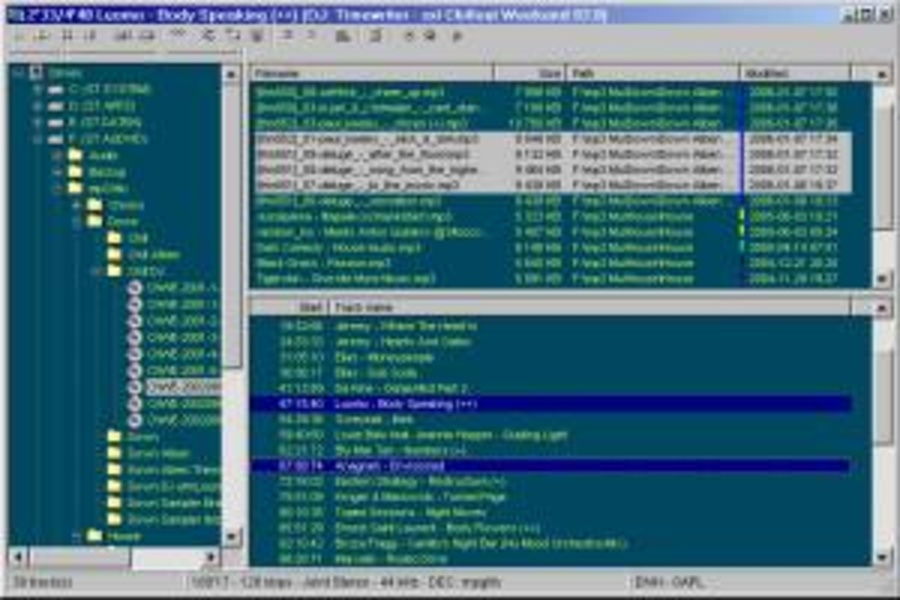Click the Backup folder icon
900x600 pixels.
coord(75,172)
